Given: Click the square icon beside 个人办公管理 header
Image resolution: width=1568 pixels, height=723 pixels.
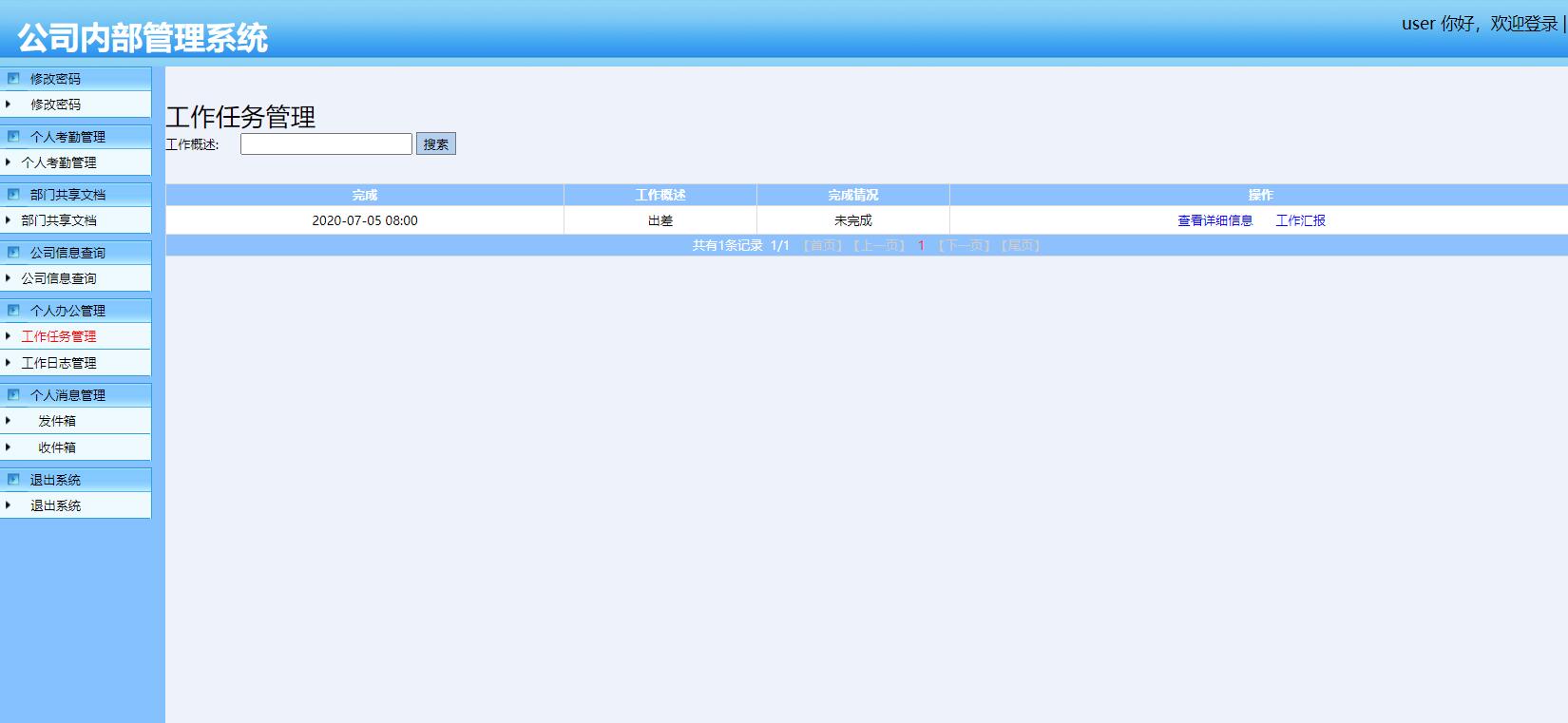Looking at the screenshot, I should [x=13, y=311].
